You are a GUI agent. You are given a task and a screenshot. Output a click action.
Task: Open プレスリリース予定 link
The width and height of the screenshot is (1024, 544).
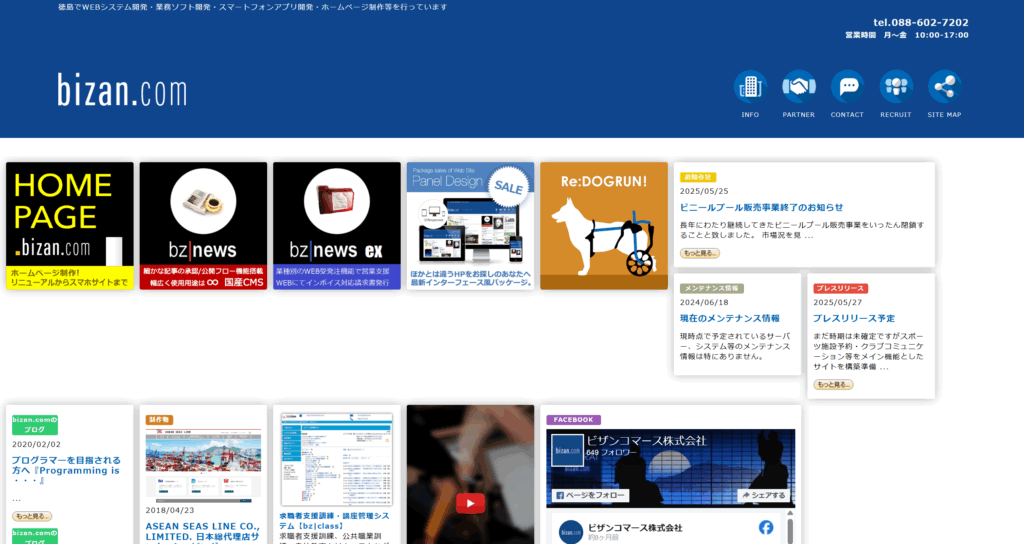pyautogui.click(x=854, y=319)
